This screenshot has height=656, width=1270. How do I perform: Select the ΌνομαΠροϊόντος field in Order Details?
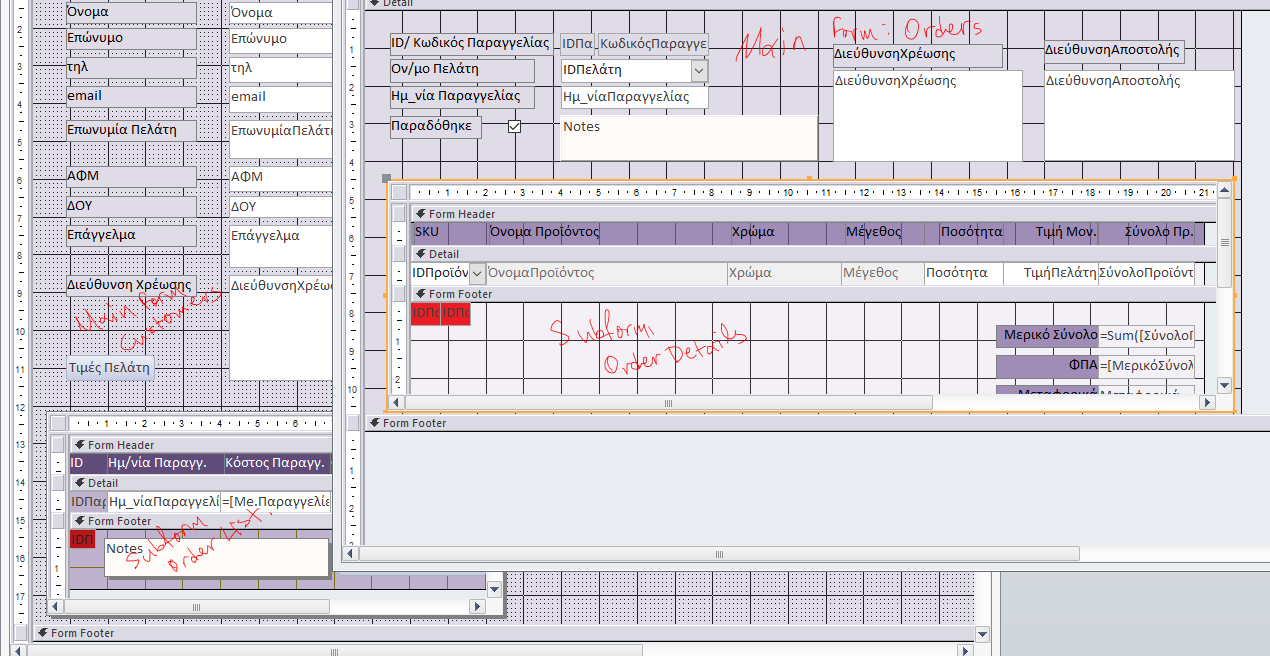[606, 273]
